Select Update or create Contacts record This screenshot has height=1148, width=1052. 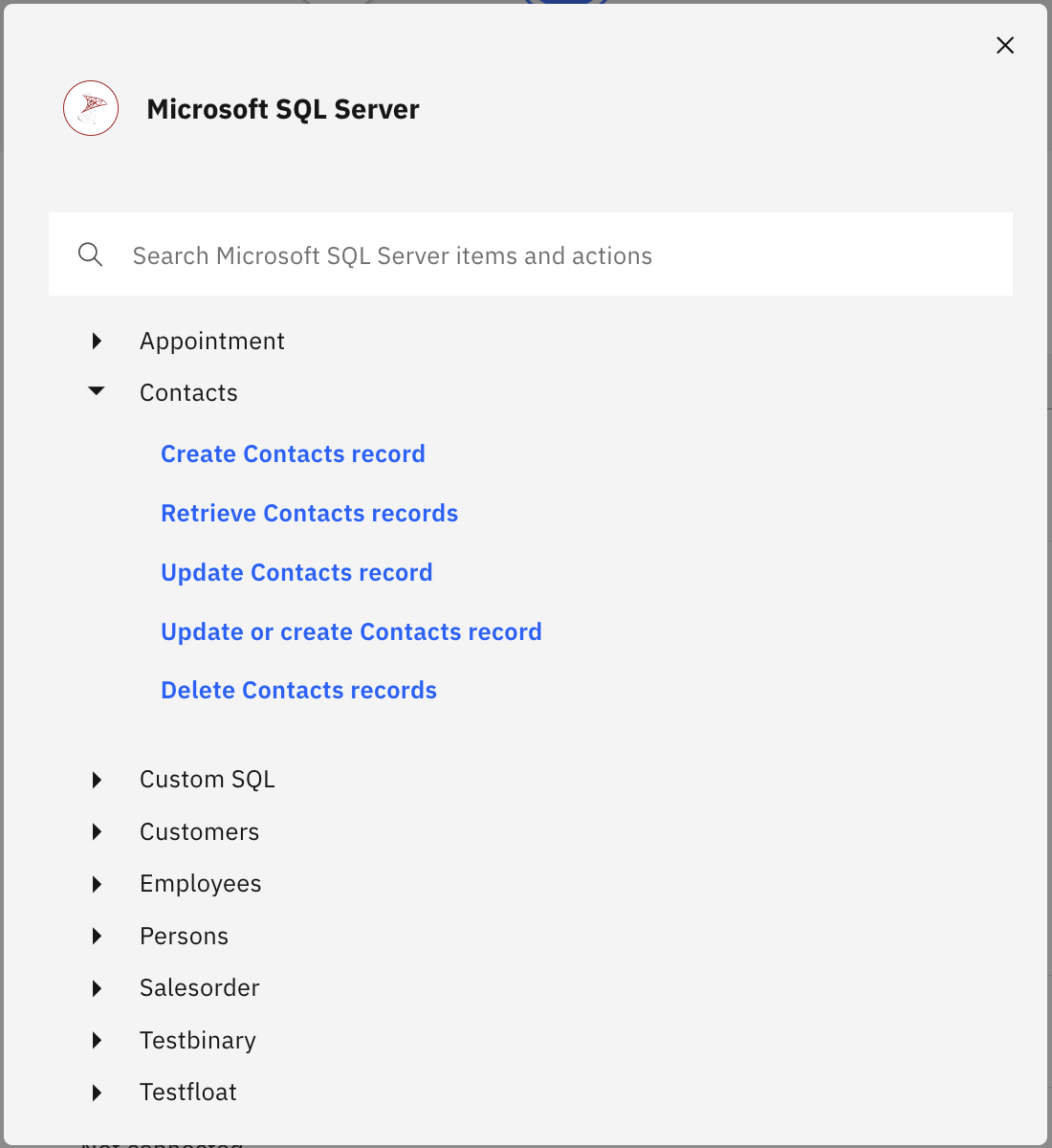pyautogui.click(x=351, y=631)
